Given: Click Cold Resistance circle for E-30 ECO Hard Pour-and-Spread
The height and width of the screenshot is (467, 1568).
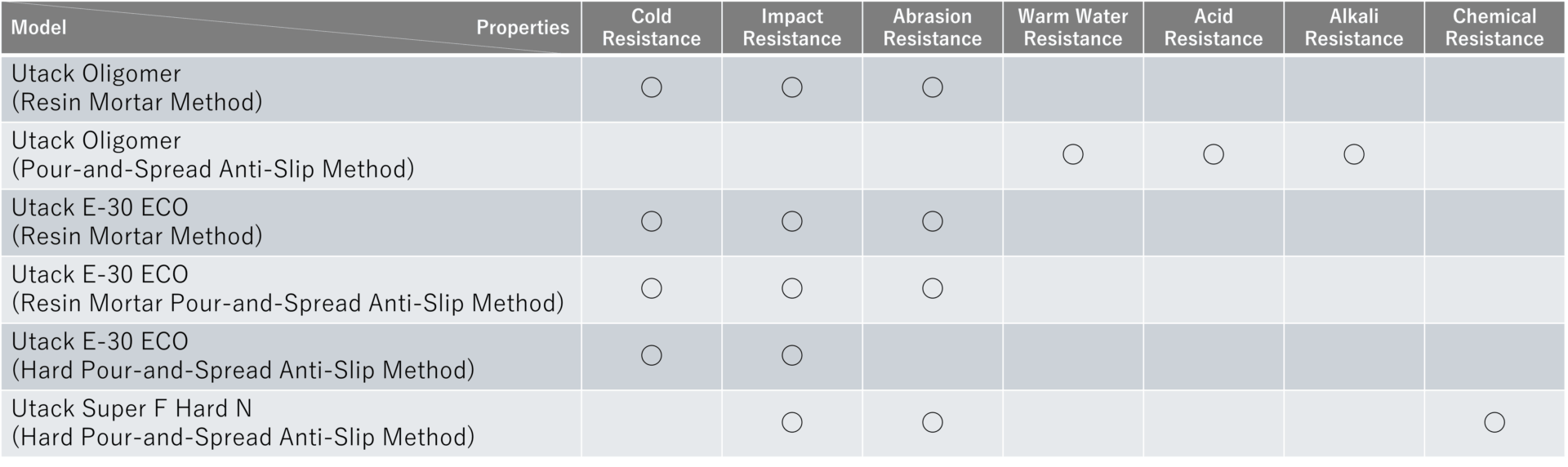Looking at the screenshot, I should point(651,355).
